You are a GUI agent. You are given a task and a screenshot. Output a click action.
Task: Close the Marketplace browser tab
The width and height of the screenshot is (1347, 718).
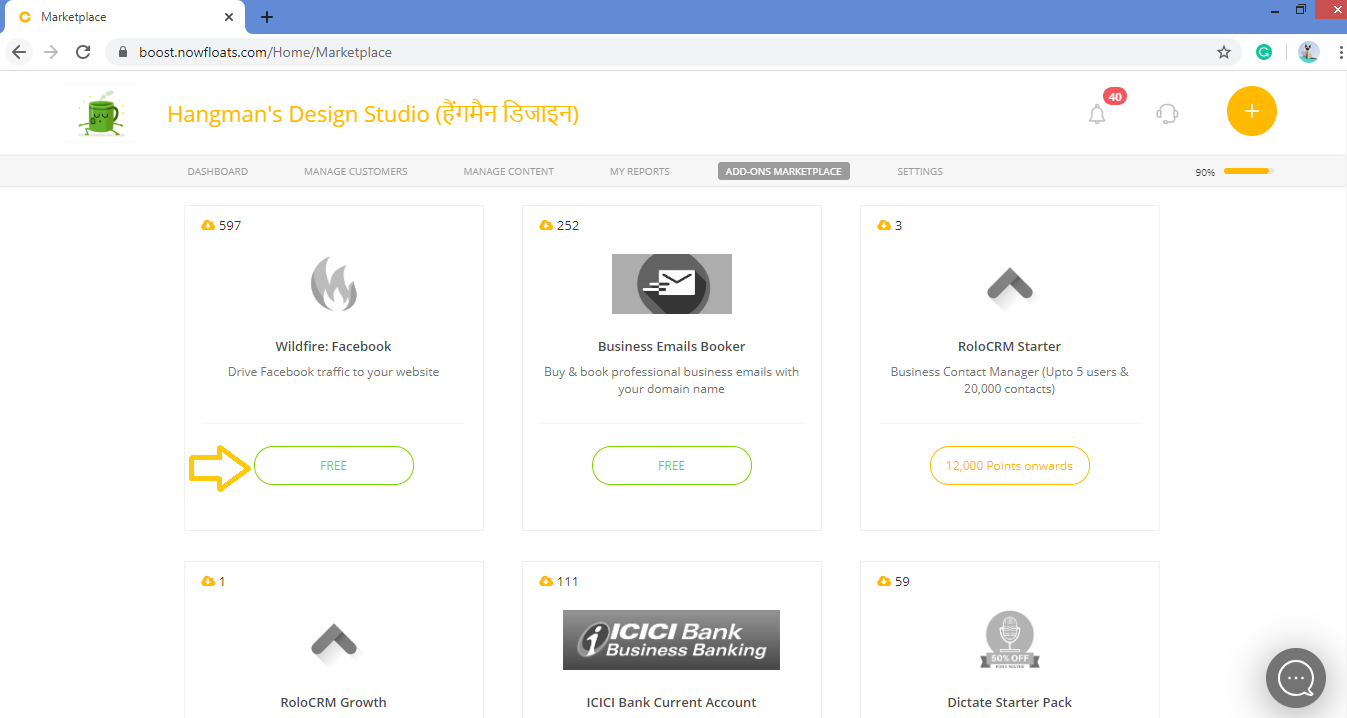(x=229, y=17)
